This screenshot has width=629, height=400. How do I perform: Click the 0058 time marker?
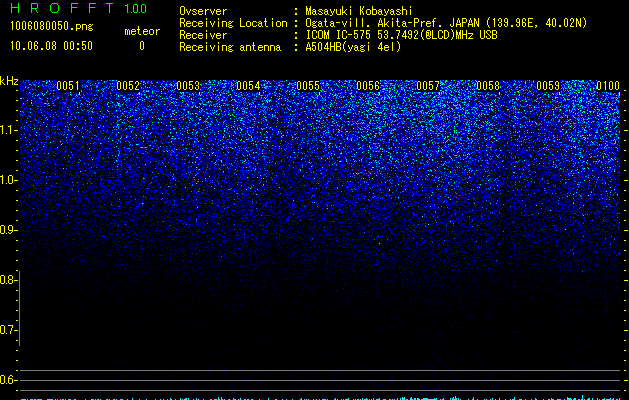488,86
